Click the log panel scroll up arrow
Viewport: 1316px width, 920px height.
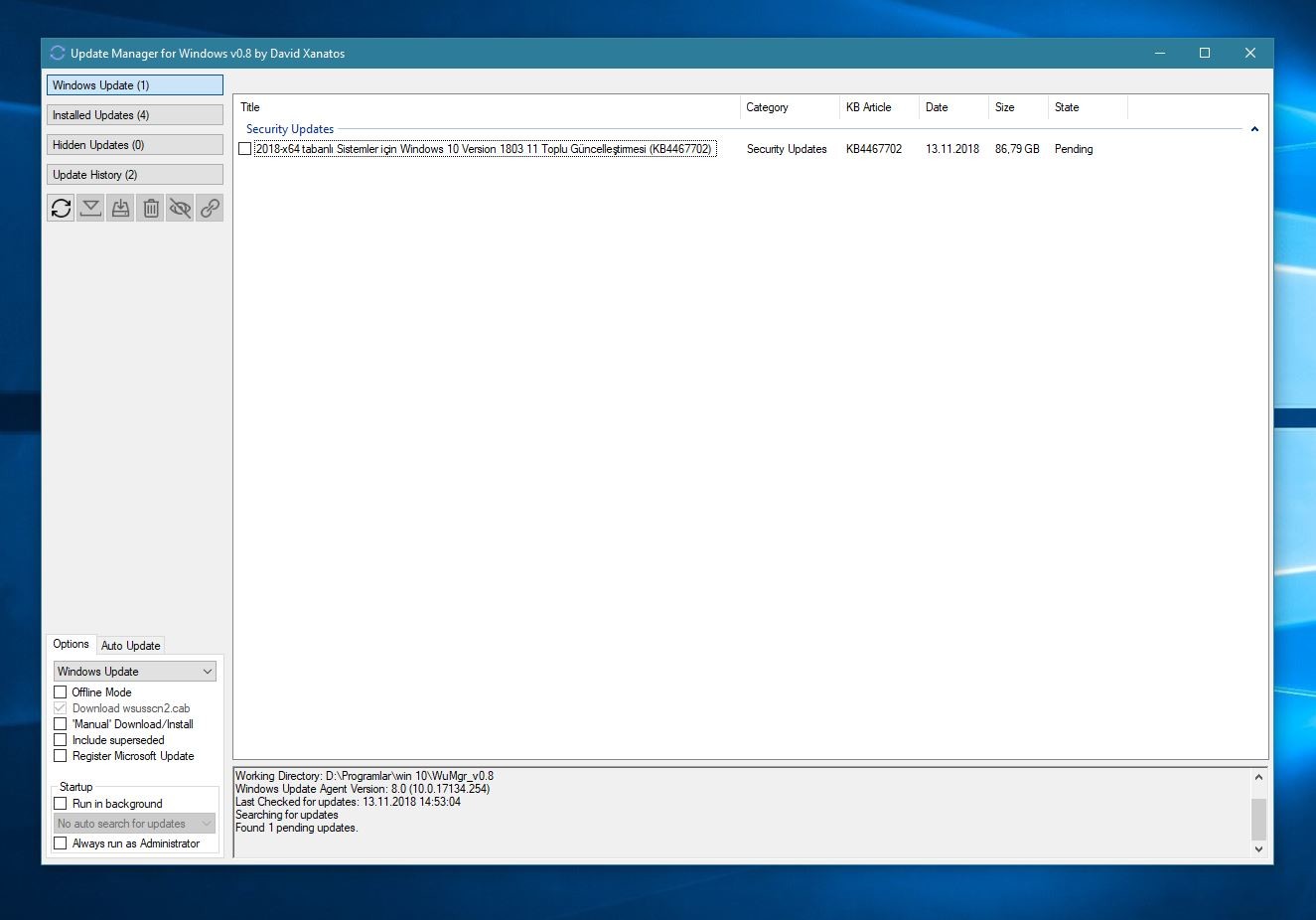pos(1258,777)
